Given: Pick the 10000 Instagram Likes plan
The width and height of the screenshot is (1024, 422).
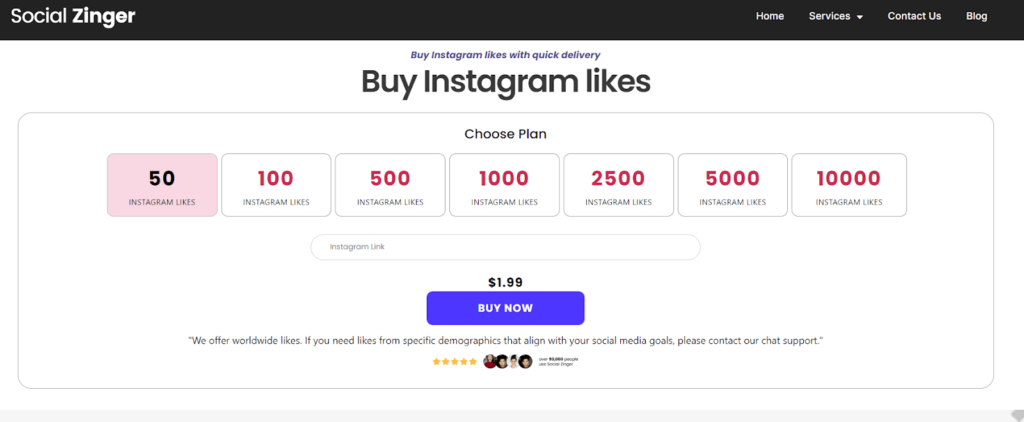Looking at the screenshot, I should click(849, 185).
